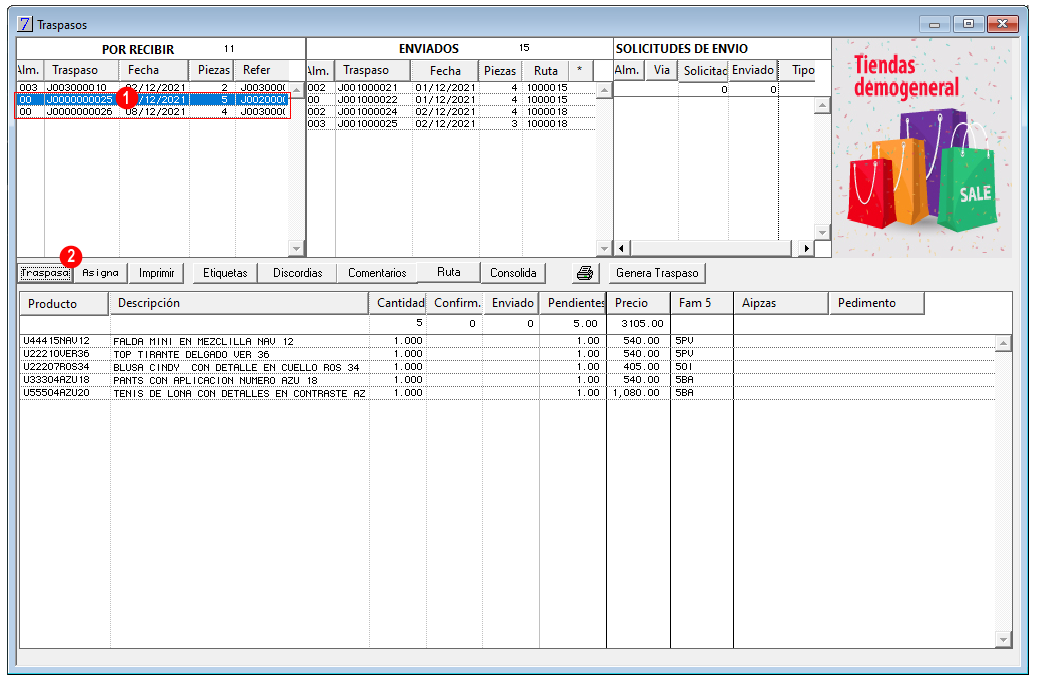Click the Traspasos window title icon
The width and height of the screenshot is (1037, 683).
[25, 24]
